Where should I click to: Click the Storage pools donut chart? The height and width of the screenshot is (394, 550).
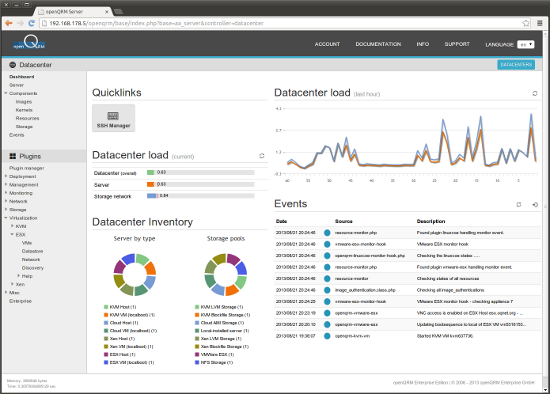tap(226, 274)
